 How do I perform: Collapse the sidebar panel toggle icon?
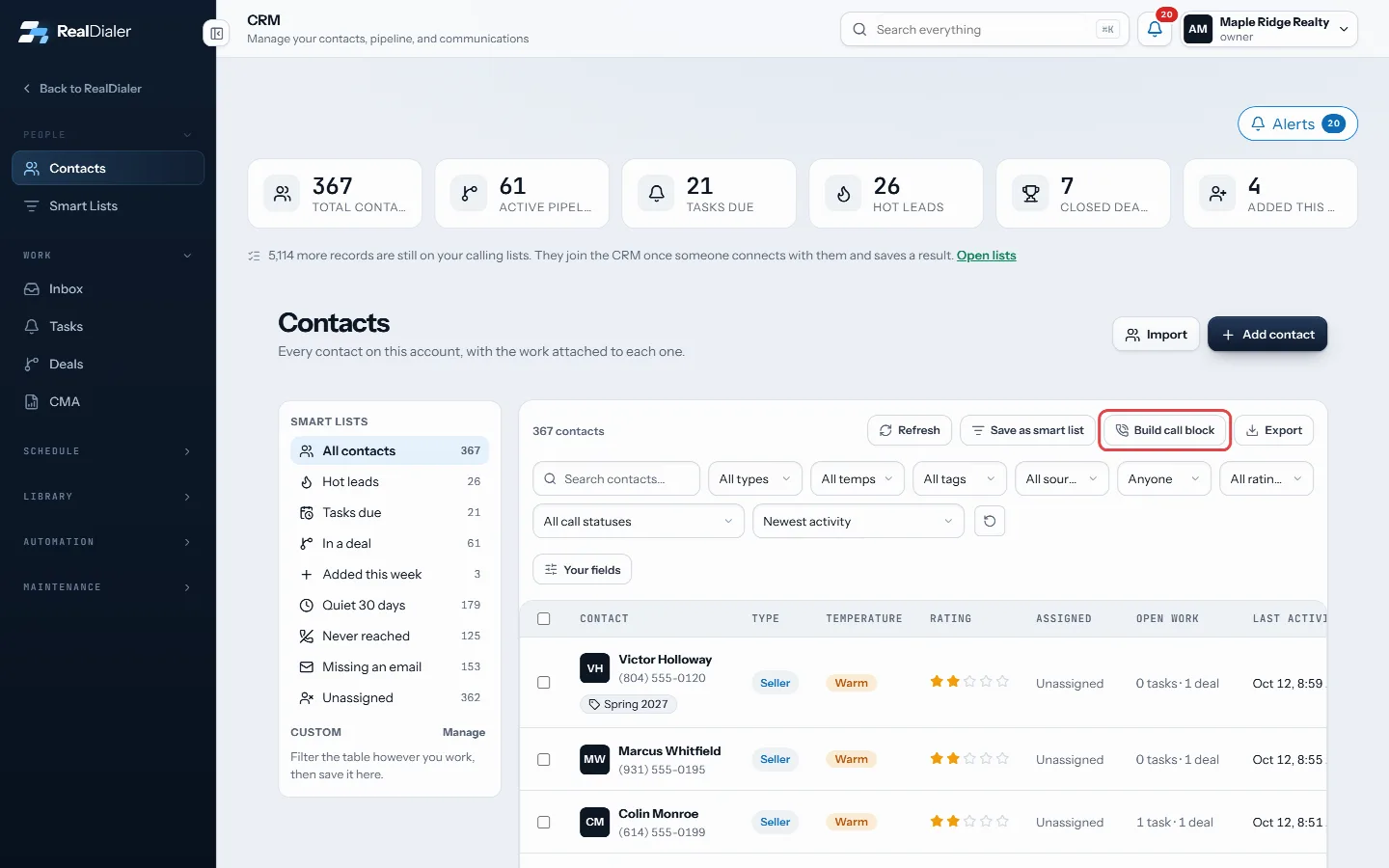click(x=217, y=33)
